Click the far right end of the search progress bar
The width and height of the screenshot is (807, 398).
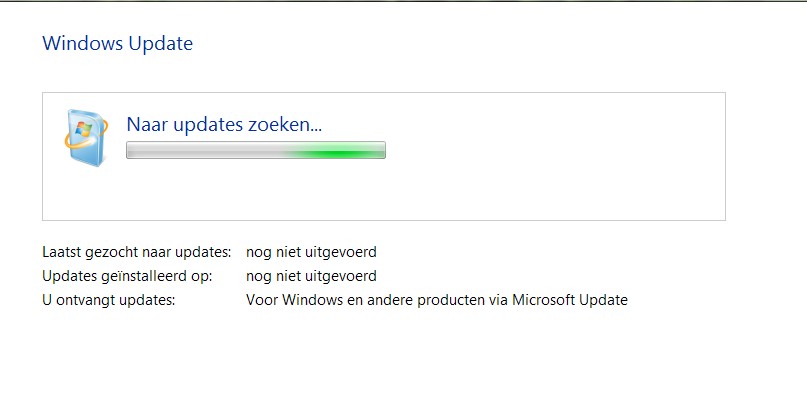(382, 150)
